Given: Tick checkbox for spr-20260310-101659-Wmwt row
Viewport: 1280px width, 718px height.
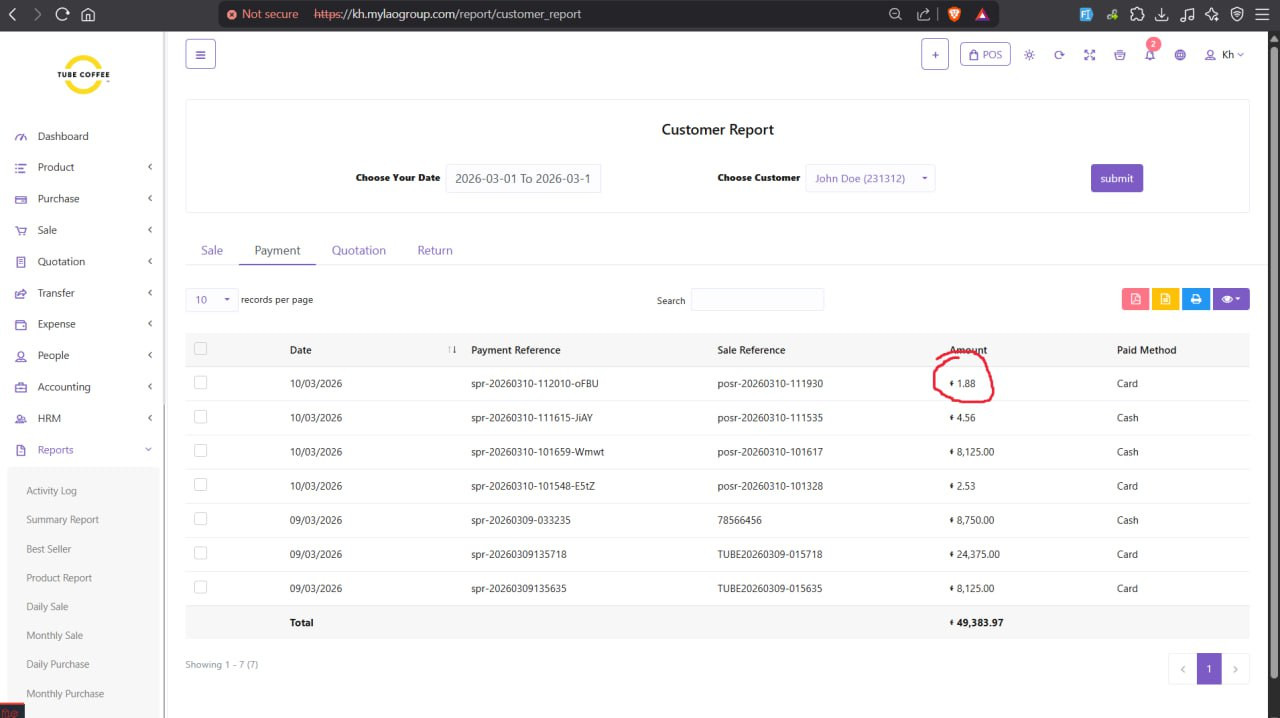Looking at the screenshot, I should coord(200,451).
